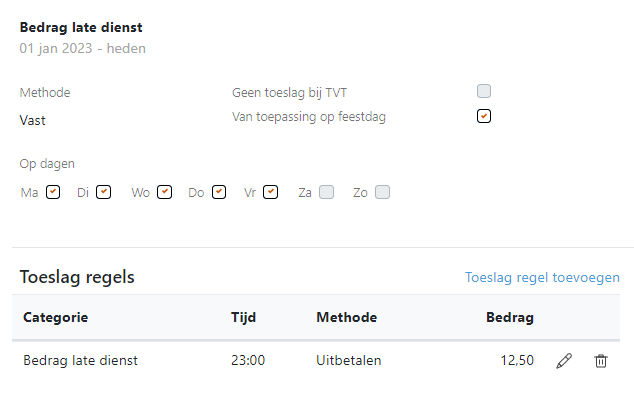Viewport: 634px width, 404px height.
Task: Toggle the Wo day checkbox
Action: (x=165, y=192)
